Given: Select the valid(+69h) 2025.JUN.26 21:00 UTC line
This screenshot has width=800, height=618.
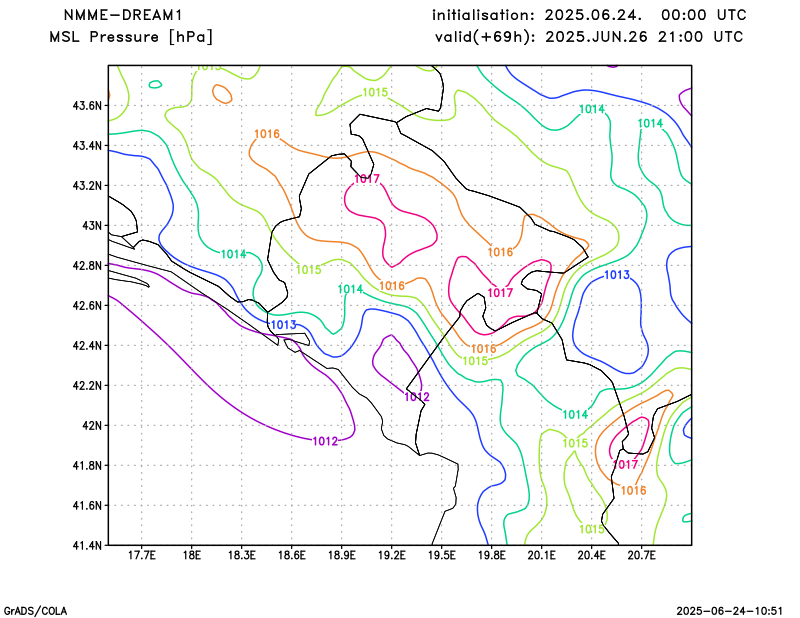Looking at the screenshot, I should (589, 37).
